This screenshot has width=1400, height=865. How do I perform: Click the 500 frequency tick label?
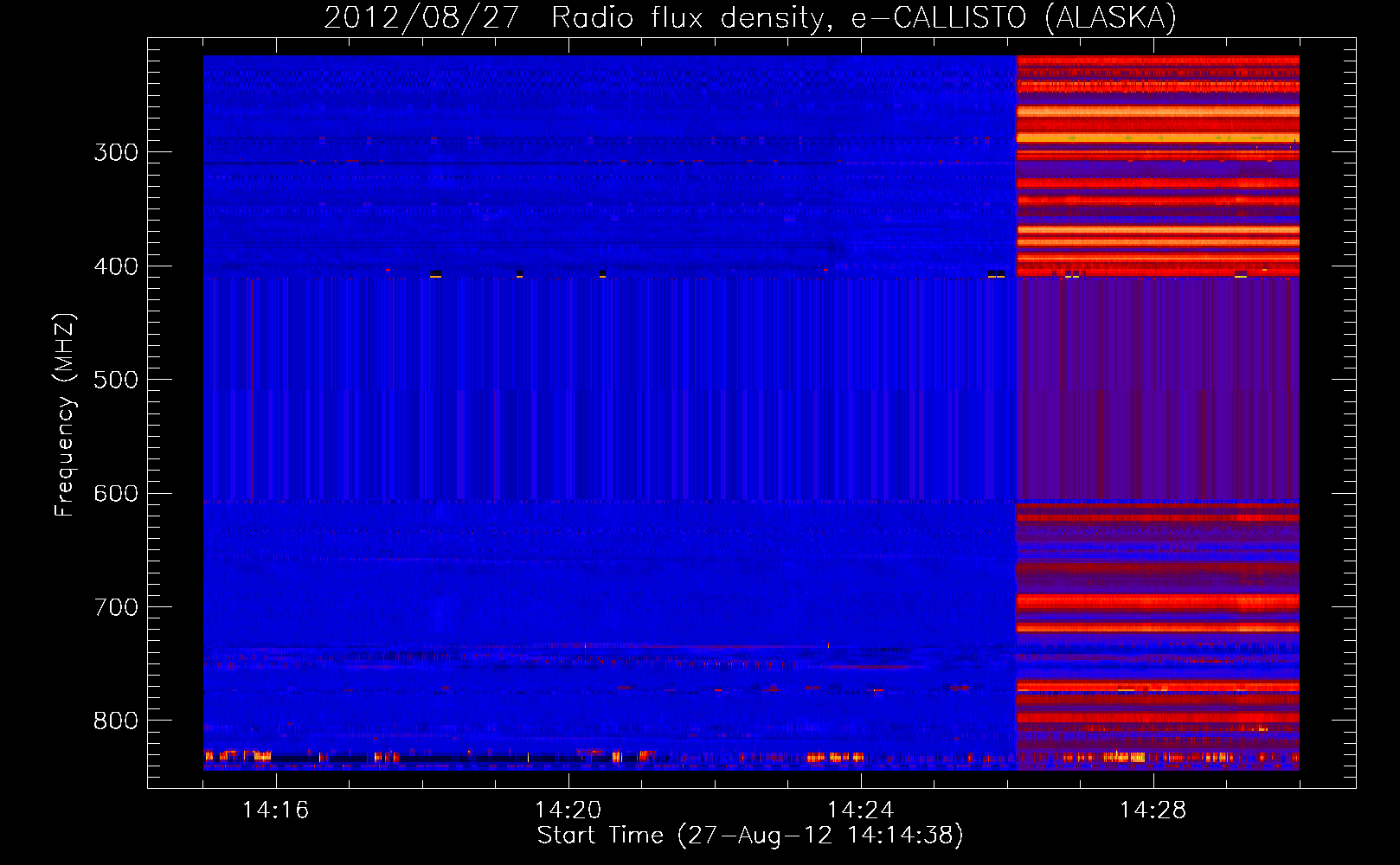pos(116,380)
